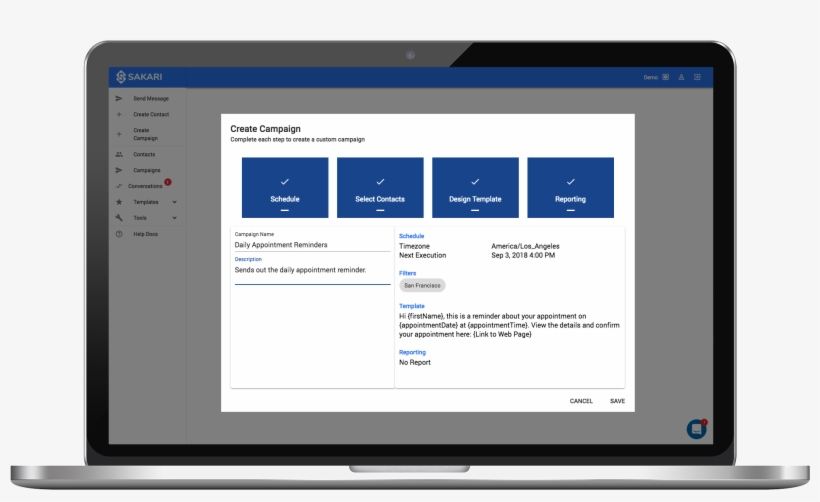Expand the Templates submenu chevron
This screenshot has width=820, height=502.
[174, 202]
